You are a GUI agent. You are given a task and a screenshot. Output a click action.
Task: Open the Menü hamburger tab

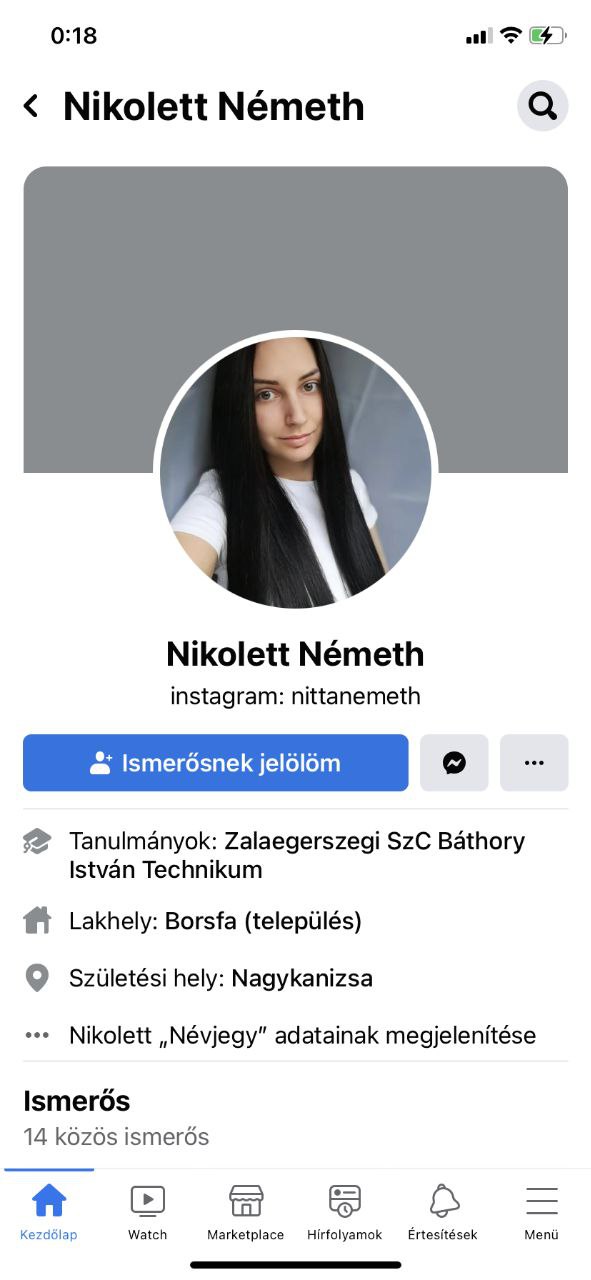541,1211
